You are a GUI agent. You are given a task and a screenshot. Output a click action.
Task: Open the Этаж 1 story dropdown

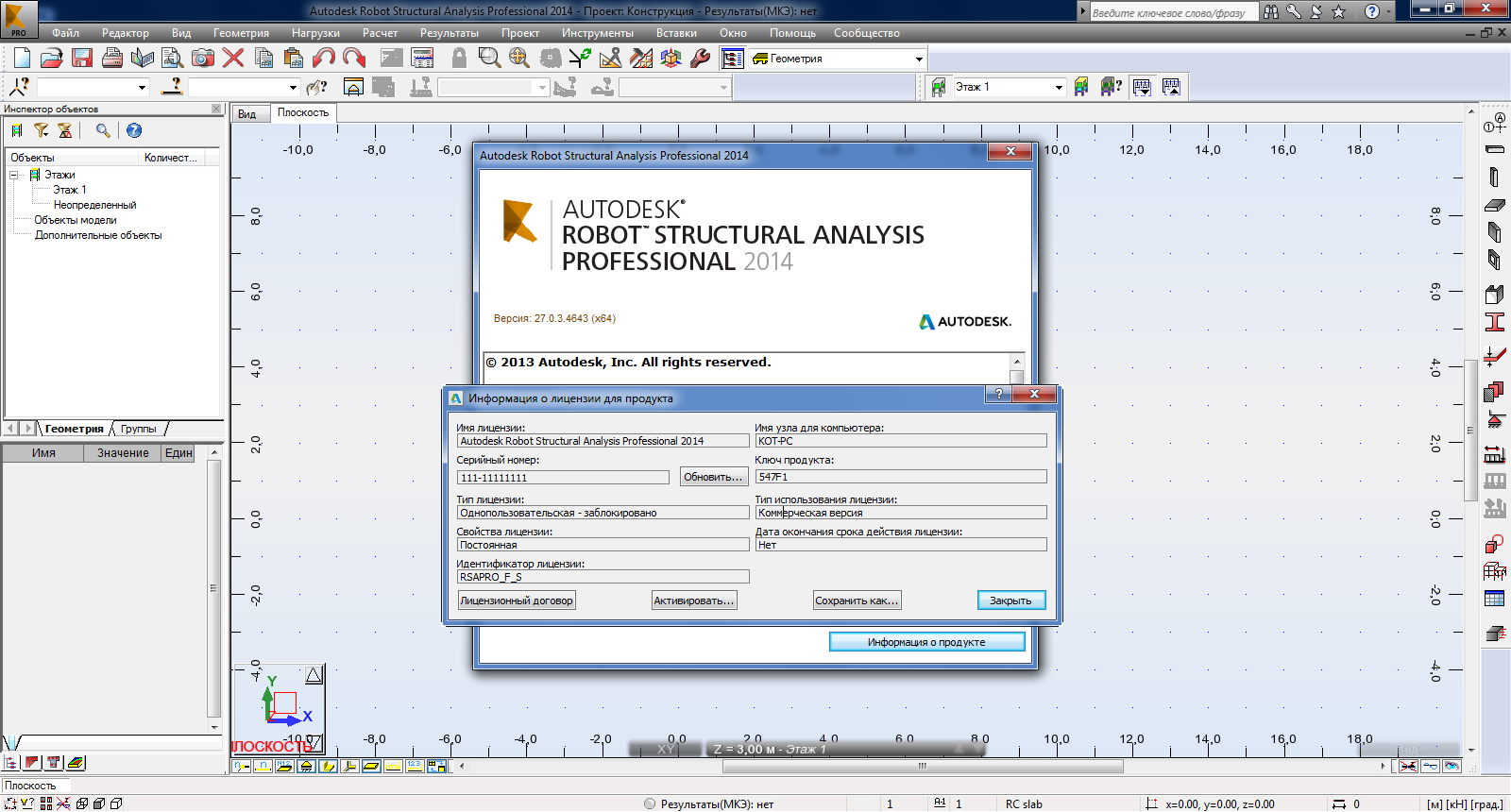click(1059, 87)
